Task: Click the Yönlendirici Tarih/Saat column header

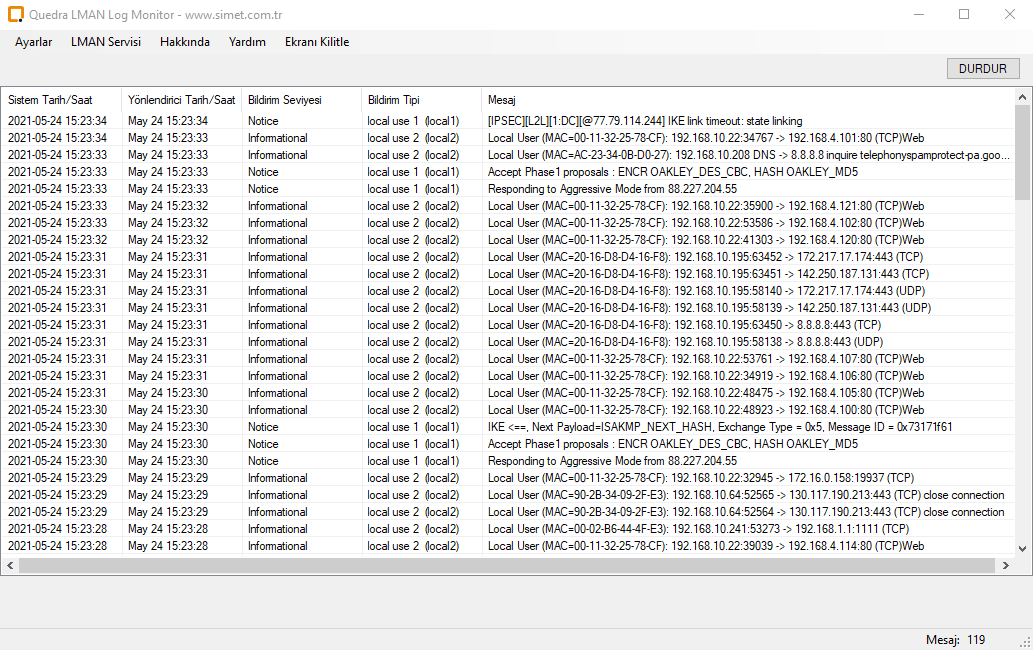Action: (182, 100)
